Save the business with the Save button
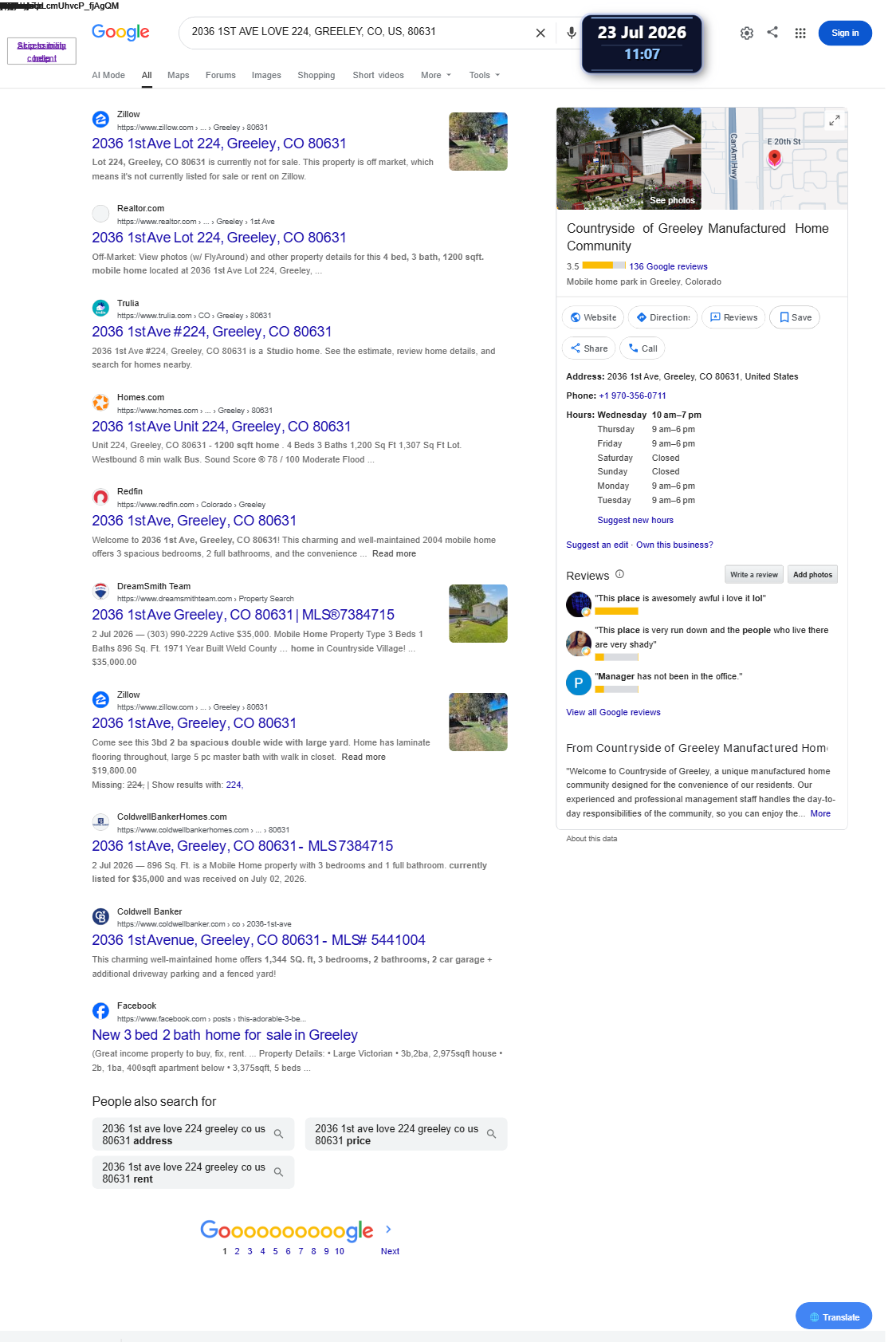Screen dimensions: 896x1342 pyautogui.click(x=795, y=317)
